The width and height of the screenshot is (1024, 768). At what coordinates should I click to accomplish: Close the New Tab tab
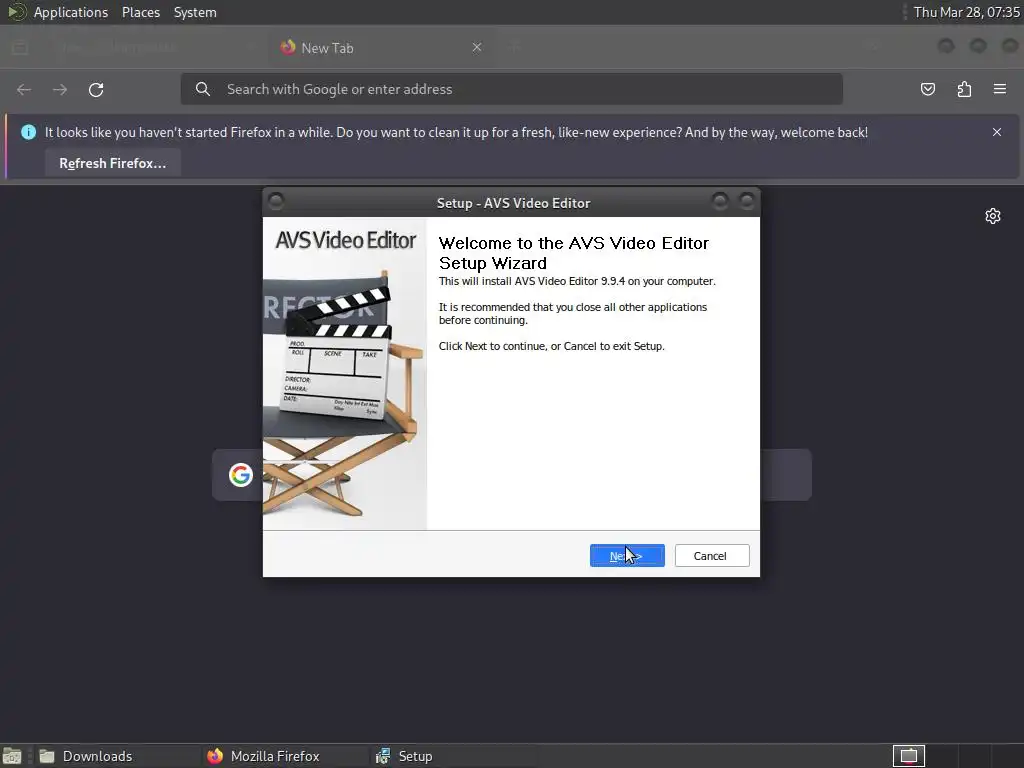click(x=477, y=47)
